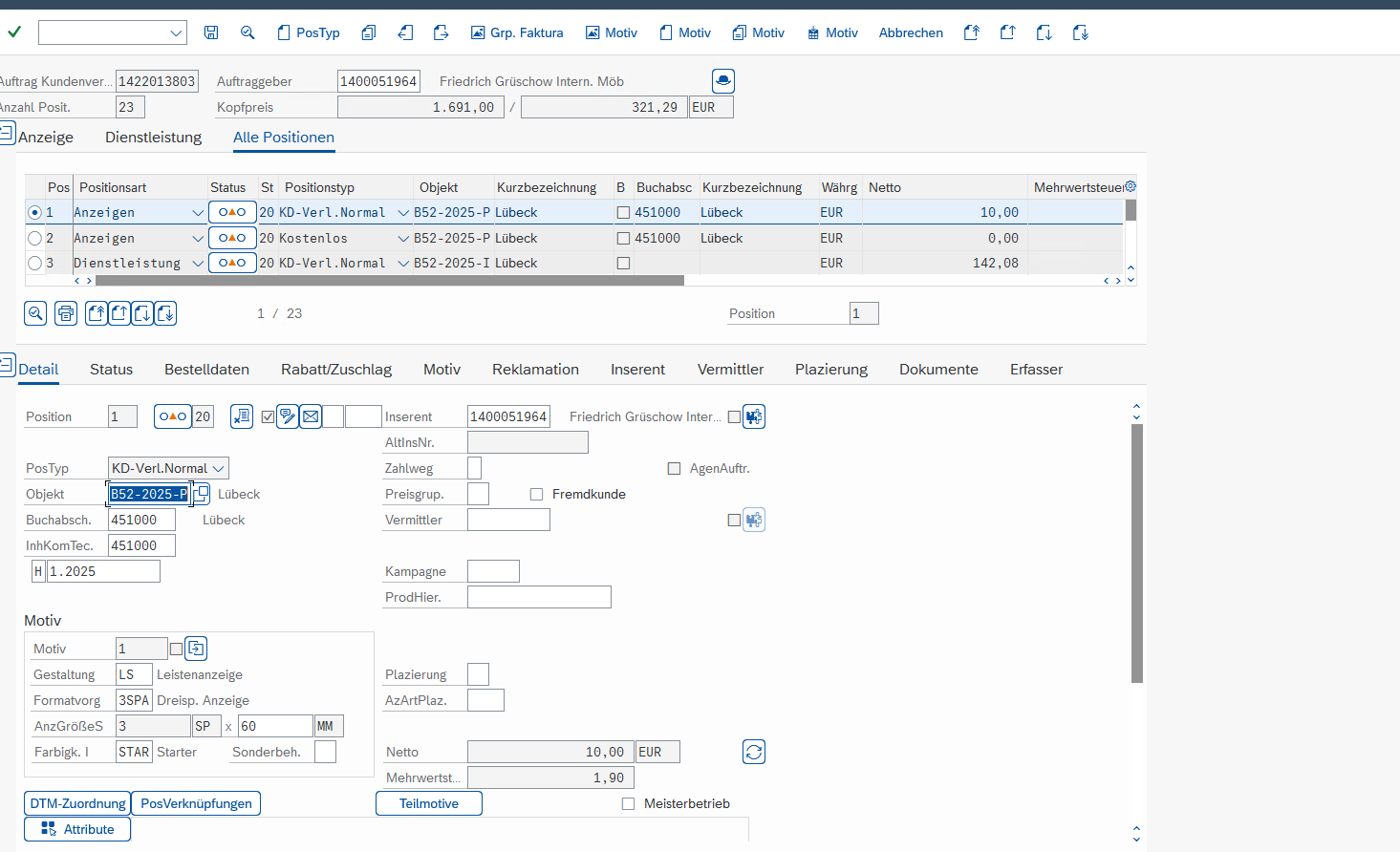Click the first-position icon below the table
Image resolution: width=1400 pixels, height=852 pixels.
pos(97,313)
